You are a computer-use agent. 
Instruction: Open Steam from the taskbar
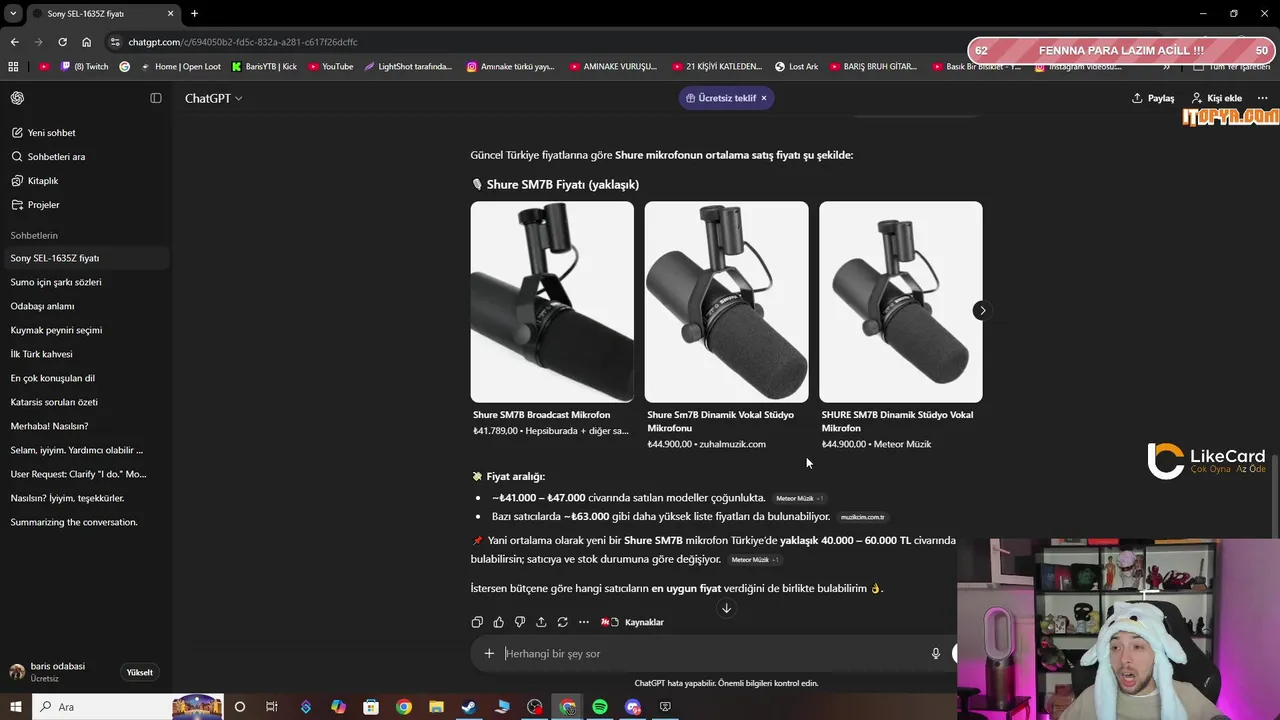(x=468, y=707)
